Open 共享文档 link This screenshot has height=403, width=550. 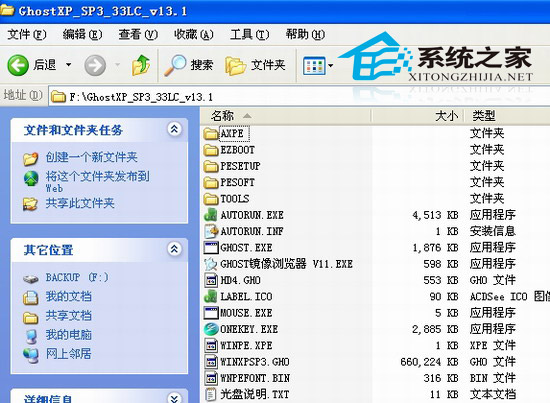68,316
